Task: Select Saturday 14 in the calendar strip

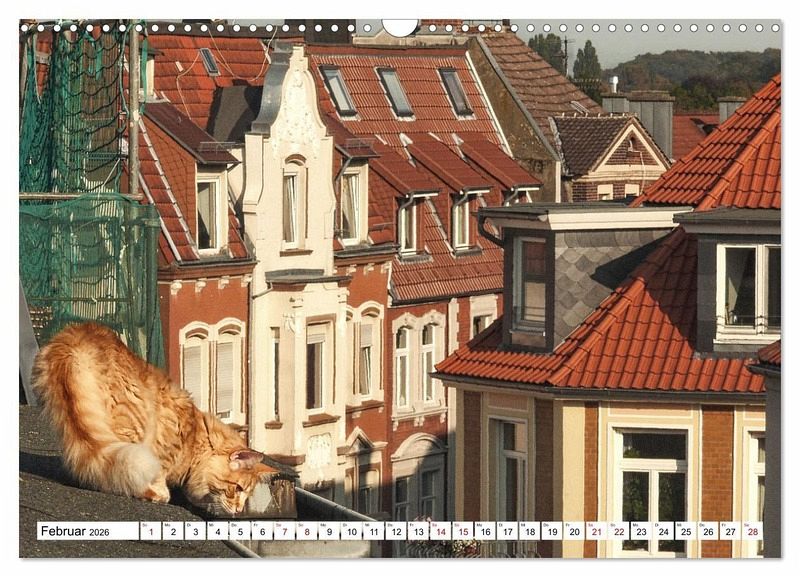Action: (440, 531)
